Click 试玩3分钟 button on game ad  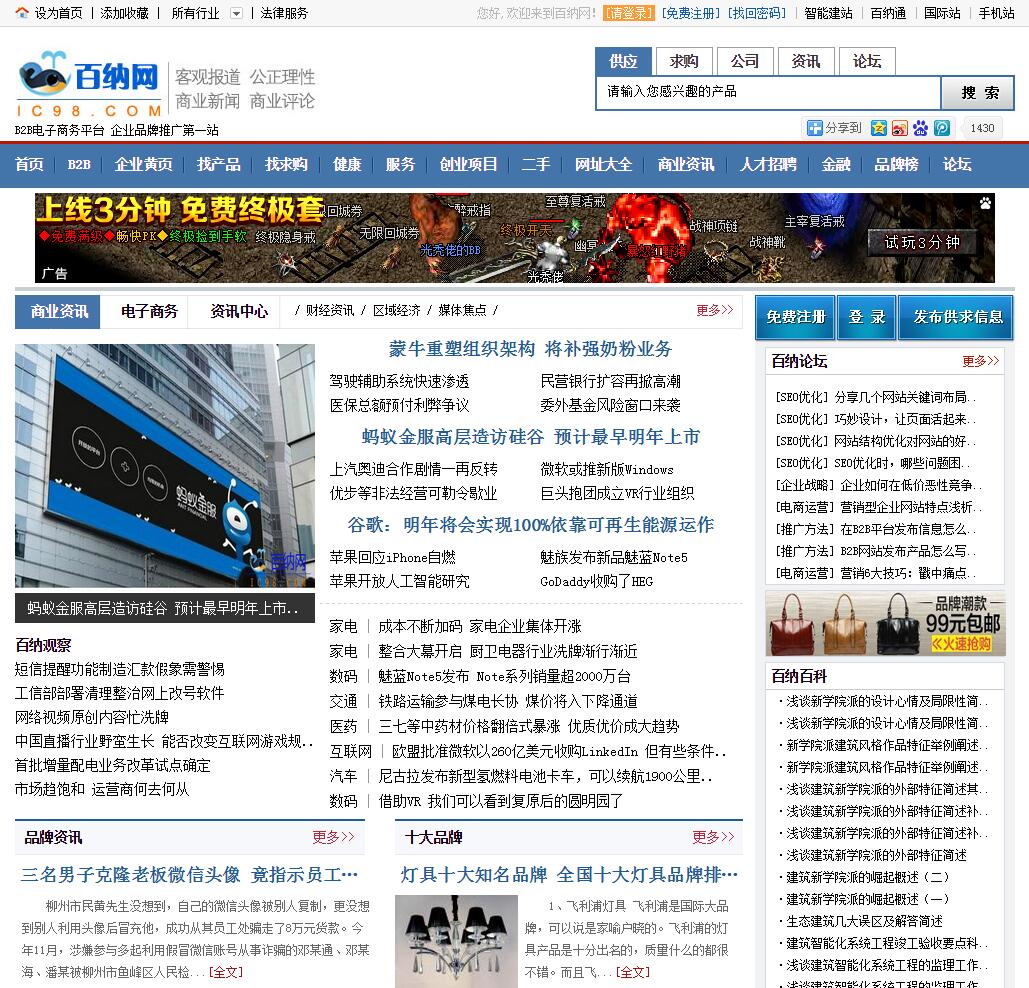tap(921, 243)
